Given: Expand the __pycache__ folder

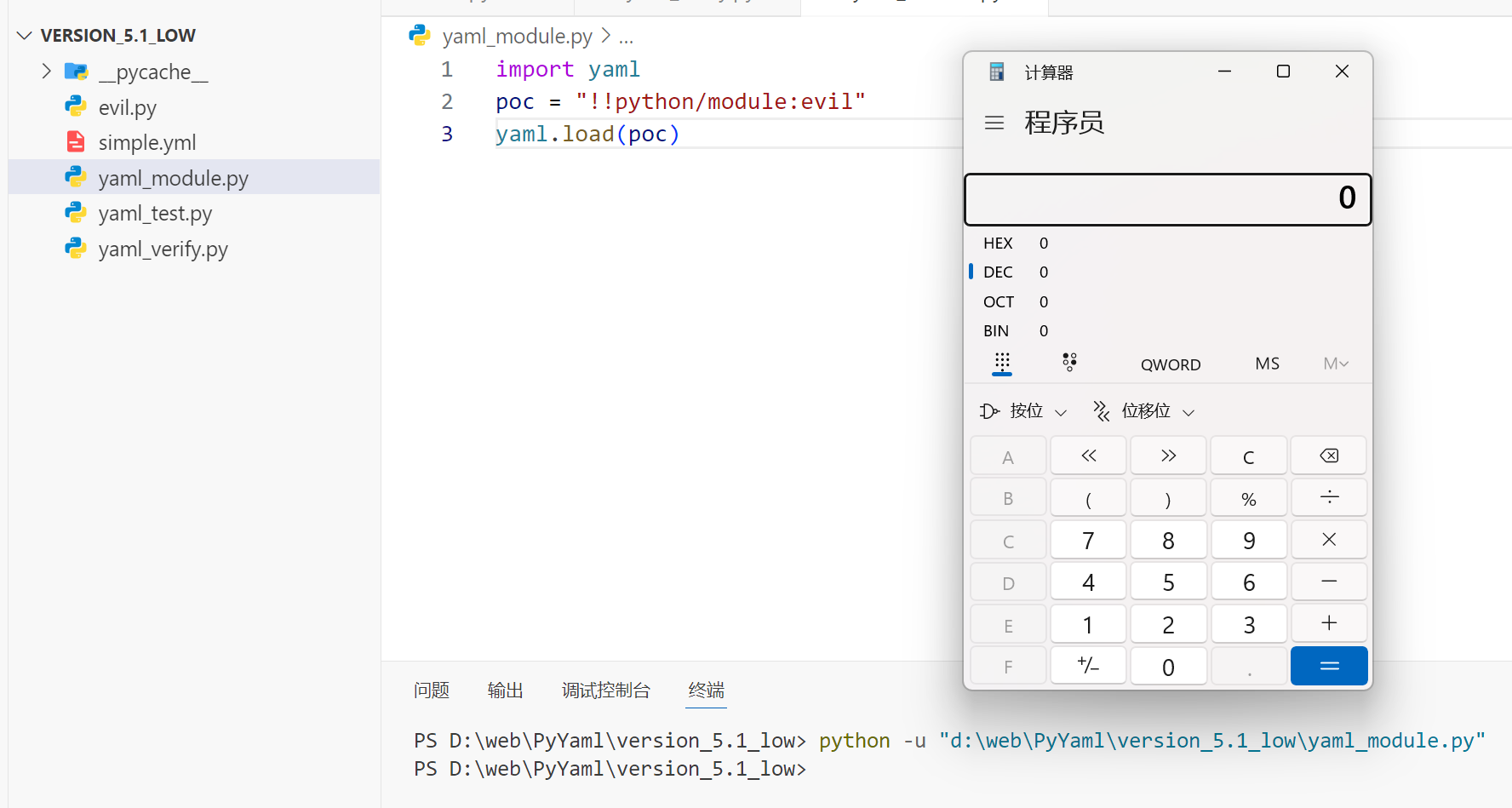Looking at the screenshot, I should (x=47, y=71).
